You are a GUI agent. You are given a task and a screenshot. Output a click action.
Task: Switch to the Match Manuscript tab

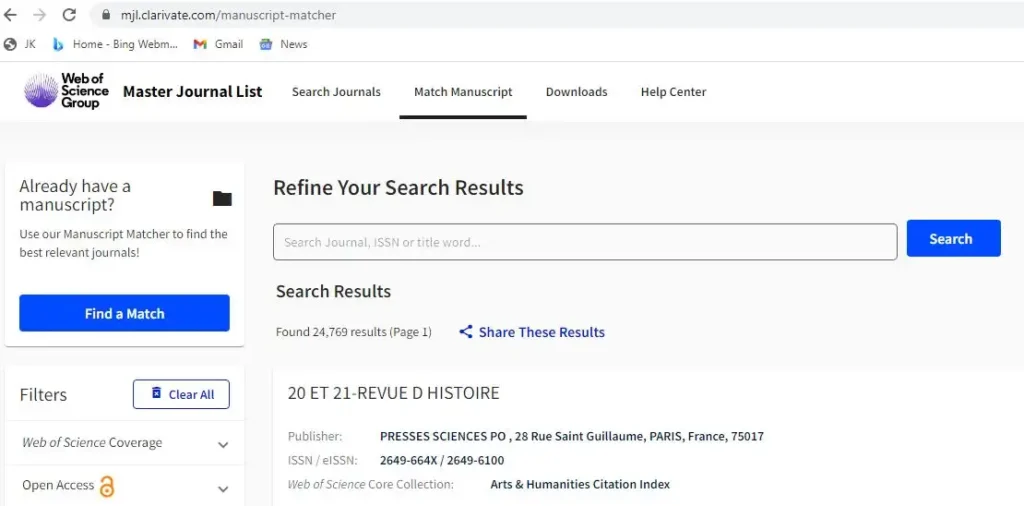(463, 92)
